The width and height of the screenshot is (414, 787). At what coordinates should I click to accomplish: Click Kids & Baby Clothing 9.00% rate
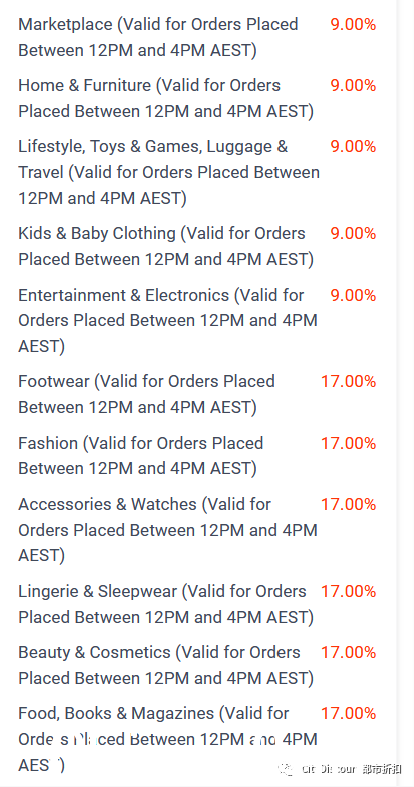353,233
